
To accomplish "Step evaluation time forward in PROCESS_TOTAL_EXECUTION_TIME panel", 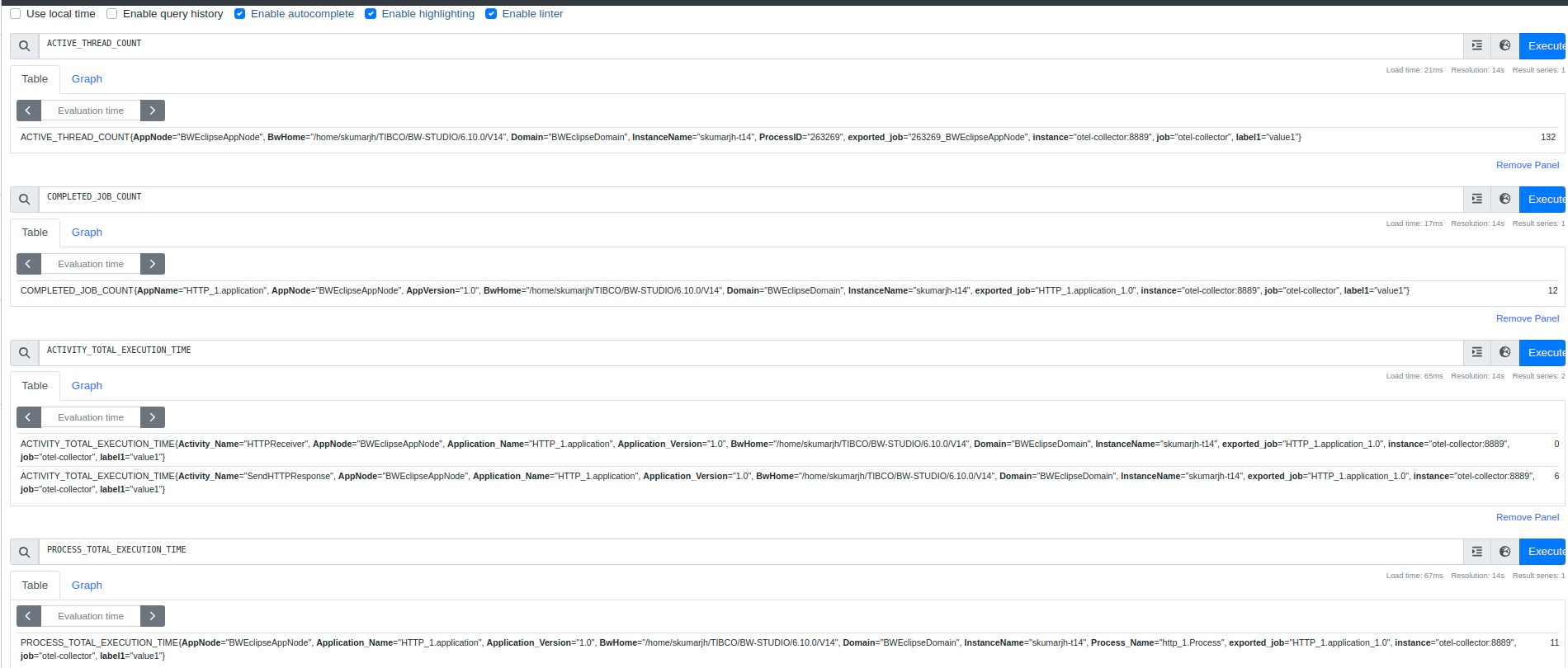I will pos(153,616).
